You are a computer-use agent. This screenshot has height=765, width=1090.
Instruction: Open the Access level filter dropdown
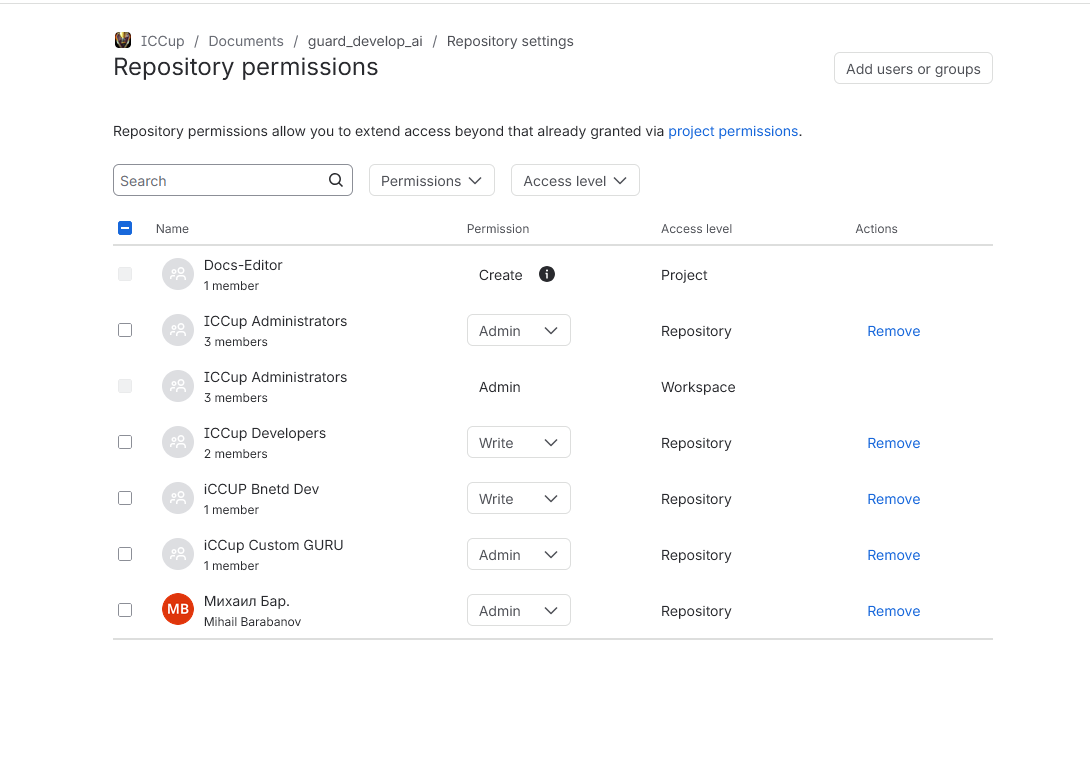pyautogui.click(x=575, y=180)
